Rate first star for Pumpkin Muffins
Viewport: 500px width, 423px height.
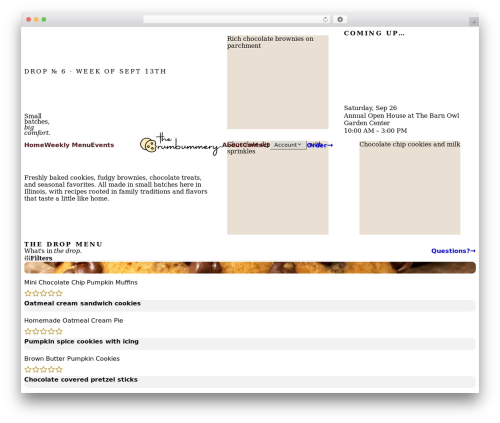tap(28, 293)
